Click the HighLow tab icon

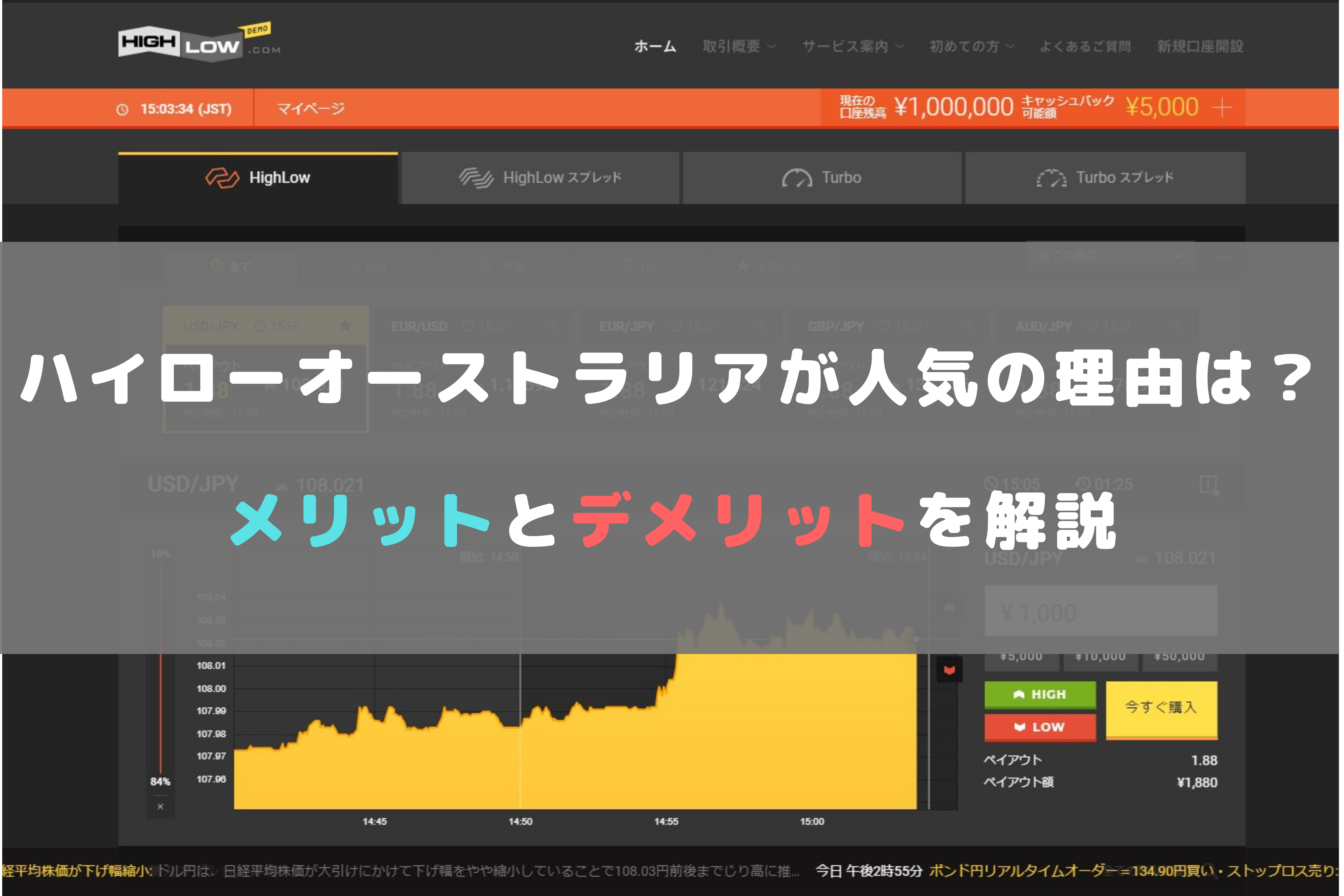(x=222, y=178)
